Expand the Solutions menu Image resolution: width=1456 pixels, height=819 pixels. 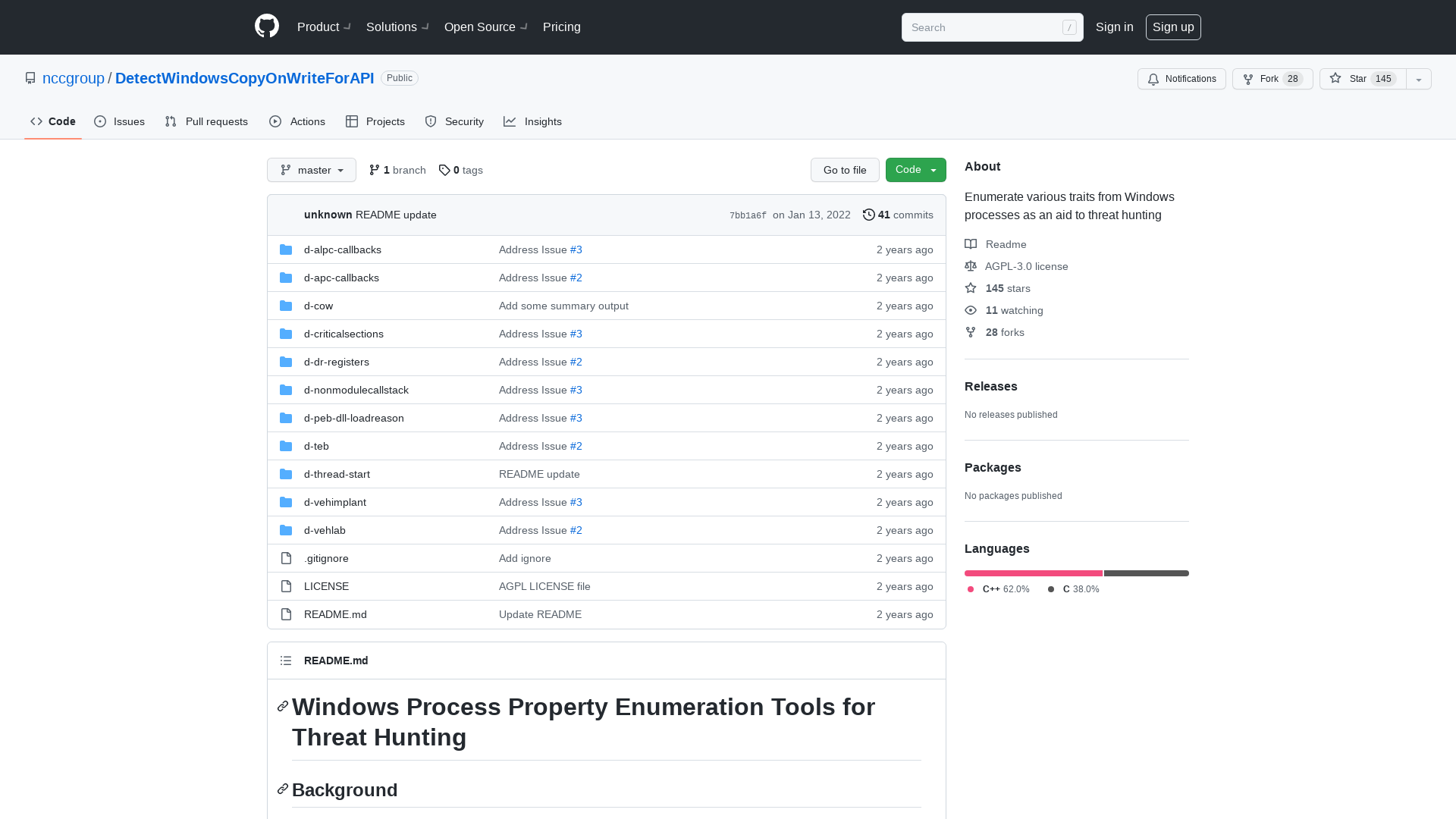pos(397,27)
